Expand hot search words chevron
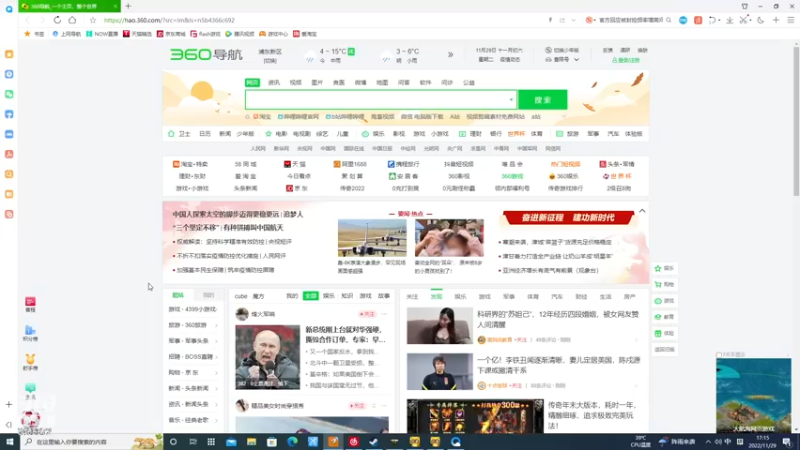Screen dimensions: 800x450 point(564,117)
